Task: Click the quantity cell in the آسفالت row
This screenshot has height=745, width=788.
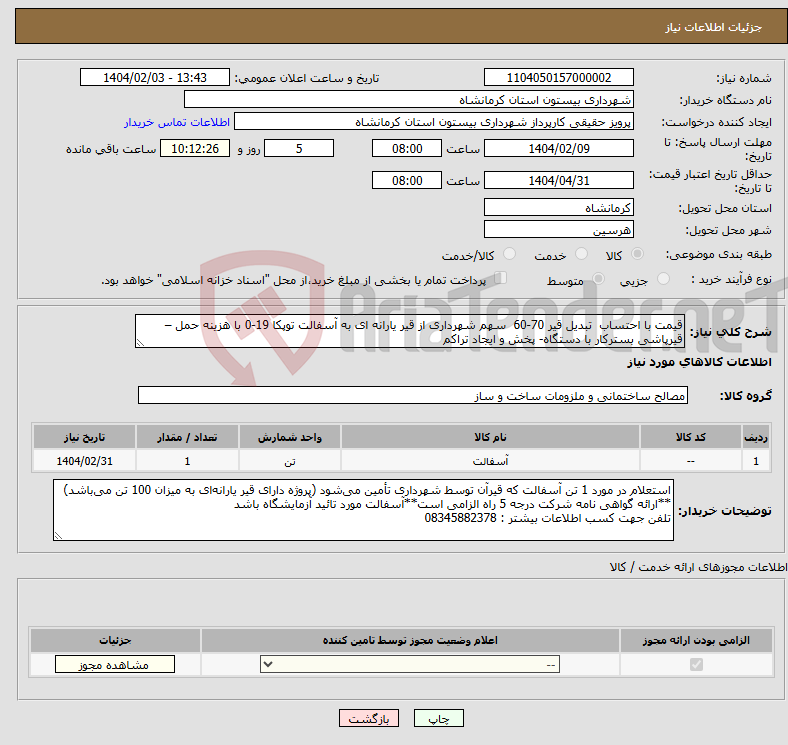Action: point(187,461)
